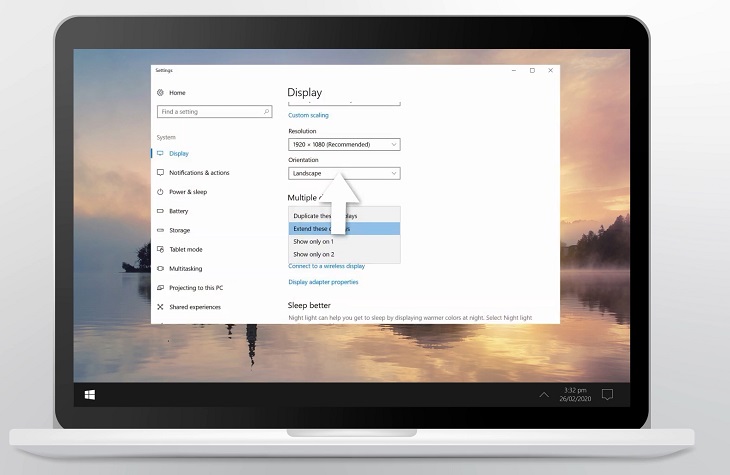
Task: Open the Orientation Landscape dropdown
Action: (344, 173)
